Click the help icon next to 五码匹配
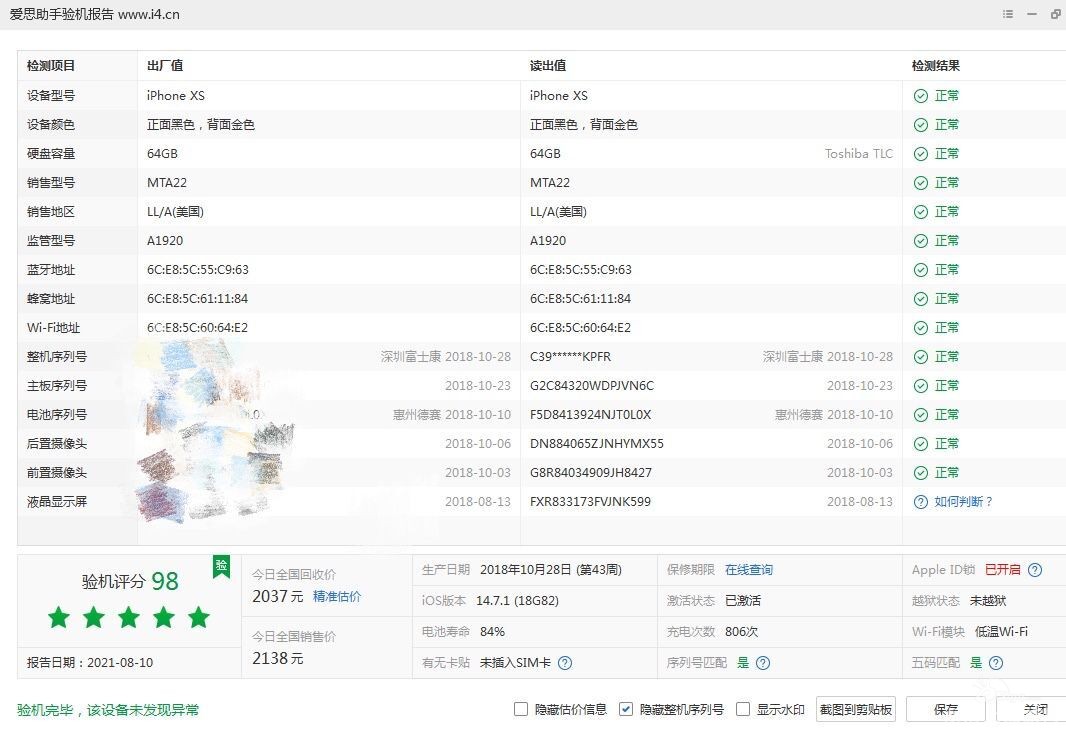This screenshot has height=729, width=1066. pos(996,662)
